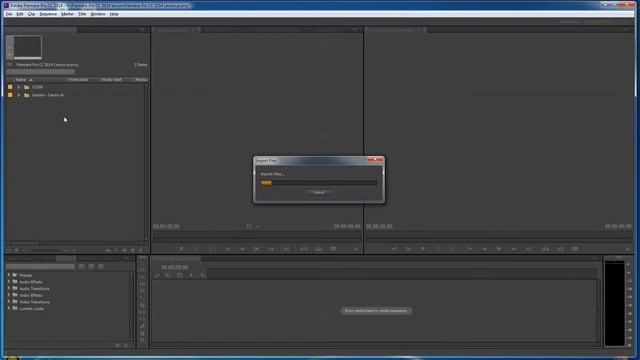Play the Source monitor clip
The height and width of the screenshot is (360, 640).
(x=257, y=249)
